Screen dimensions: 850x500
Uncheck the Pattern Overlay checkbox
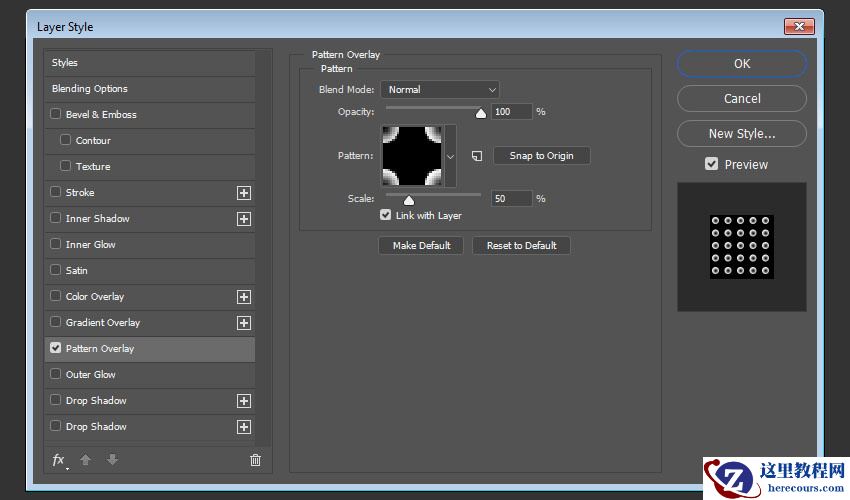pyautogui.click(x=55, y=348)
